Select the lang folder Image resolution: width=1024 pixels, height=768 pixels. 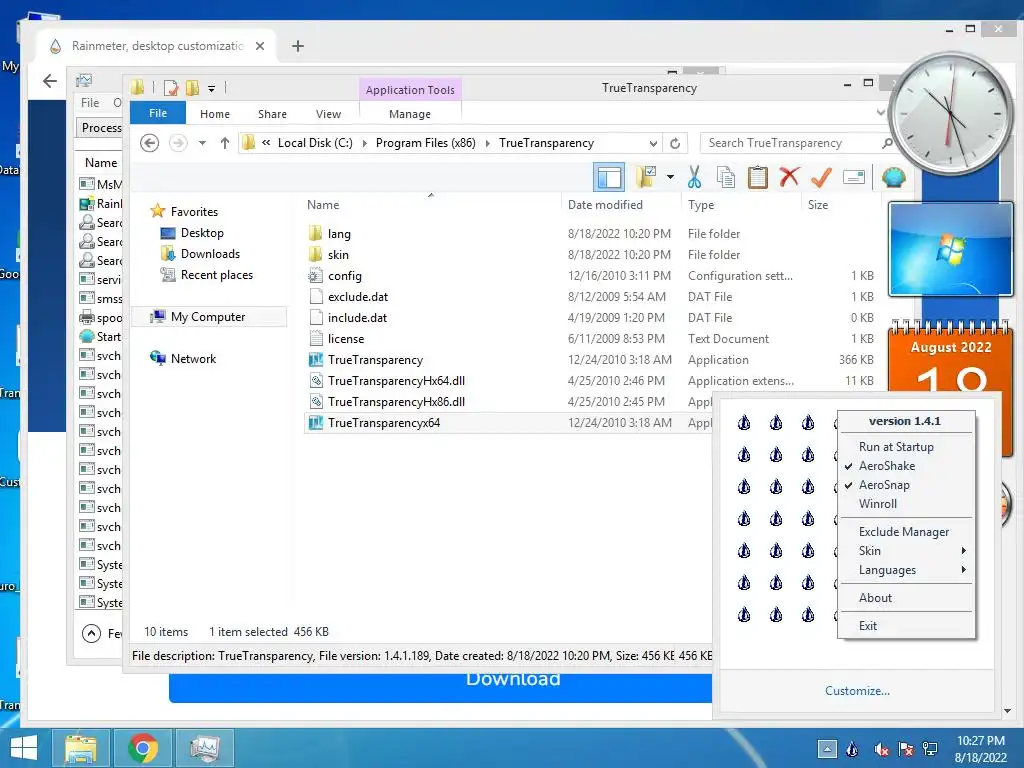(x=339, y=234)
